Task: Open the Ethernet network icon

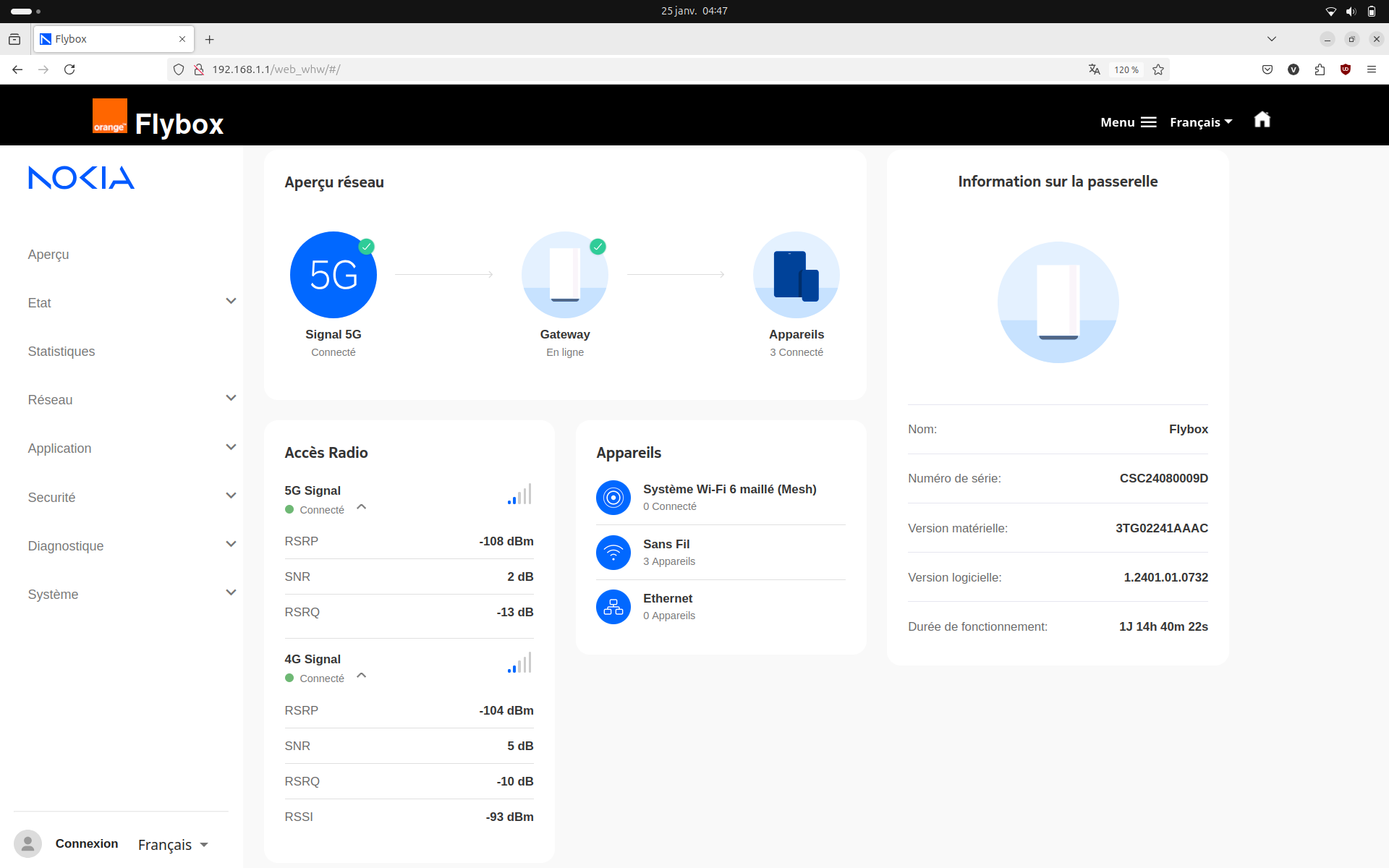Action: click(613, 607)
